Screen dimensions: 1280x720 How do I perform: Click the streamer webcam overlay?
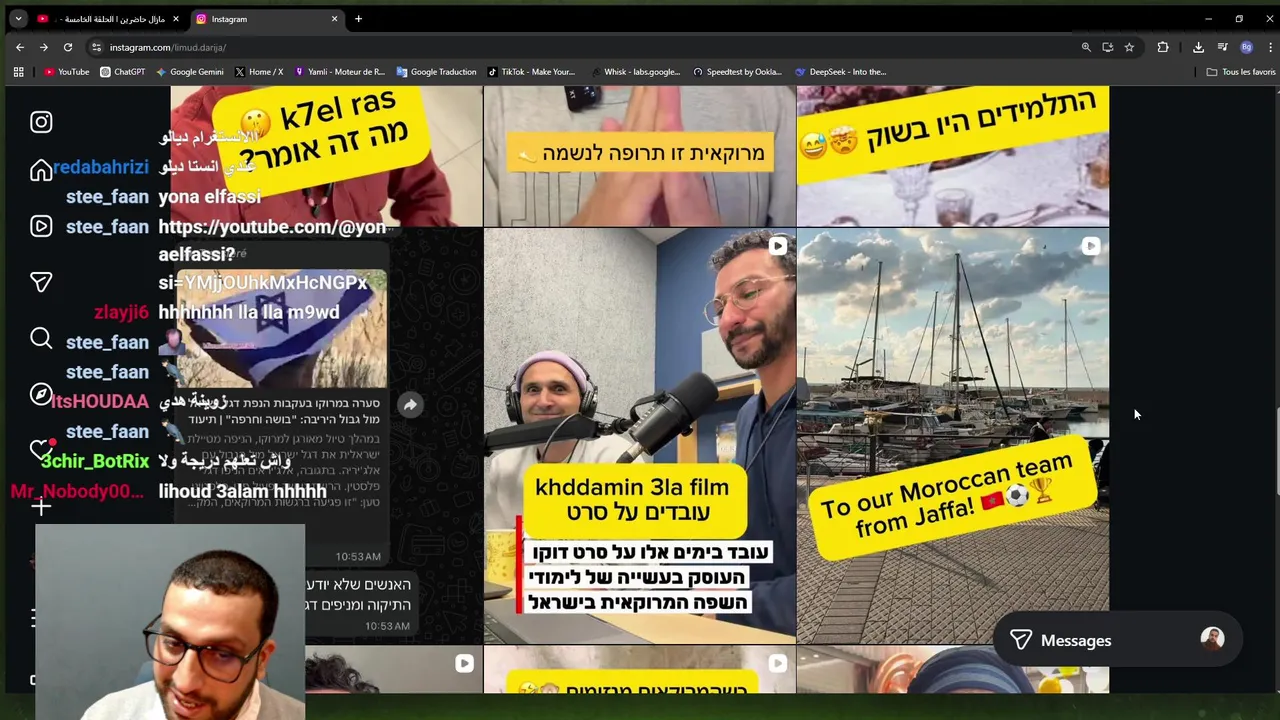[170, 622]
